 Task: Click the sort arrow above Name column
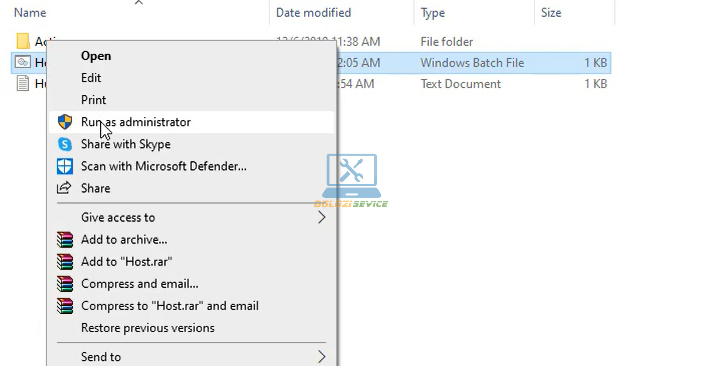point(139,3)
